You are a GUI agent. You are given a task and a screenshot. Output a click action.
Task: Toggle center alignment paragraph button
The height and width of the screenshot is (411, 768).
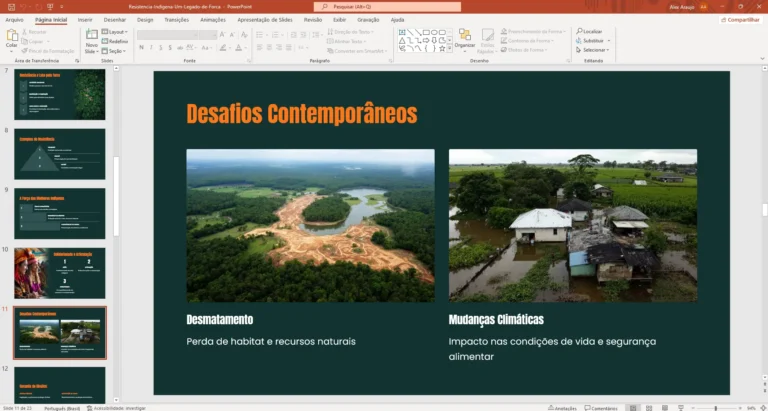pos(270,48)
